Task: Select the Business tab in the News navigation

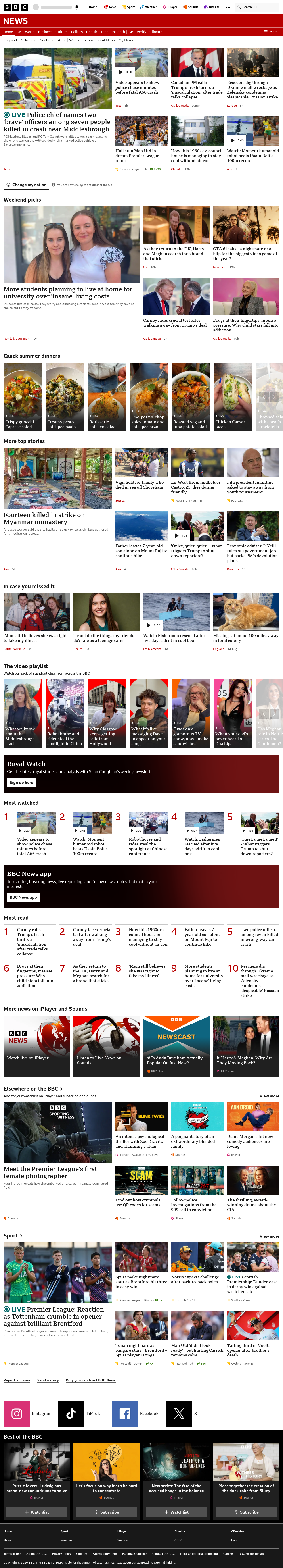Action: [45, 32]
